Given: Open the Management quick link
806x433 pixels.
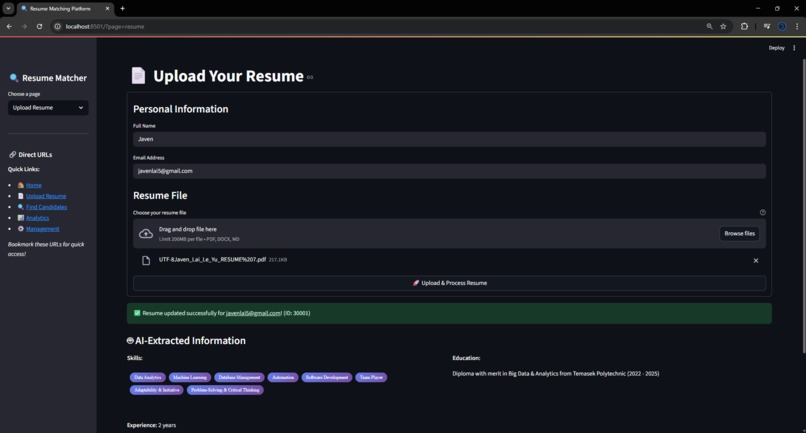Looking at the screenshot, I should (x=43, y=228).
